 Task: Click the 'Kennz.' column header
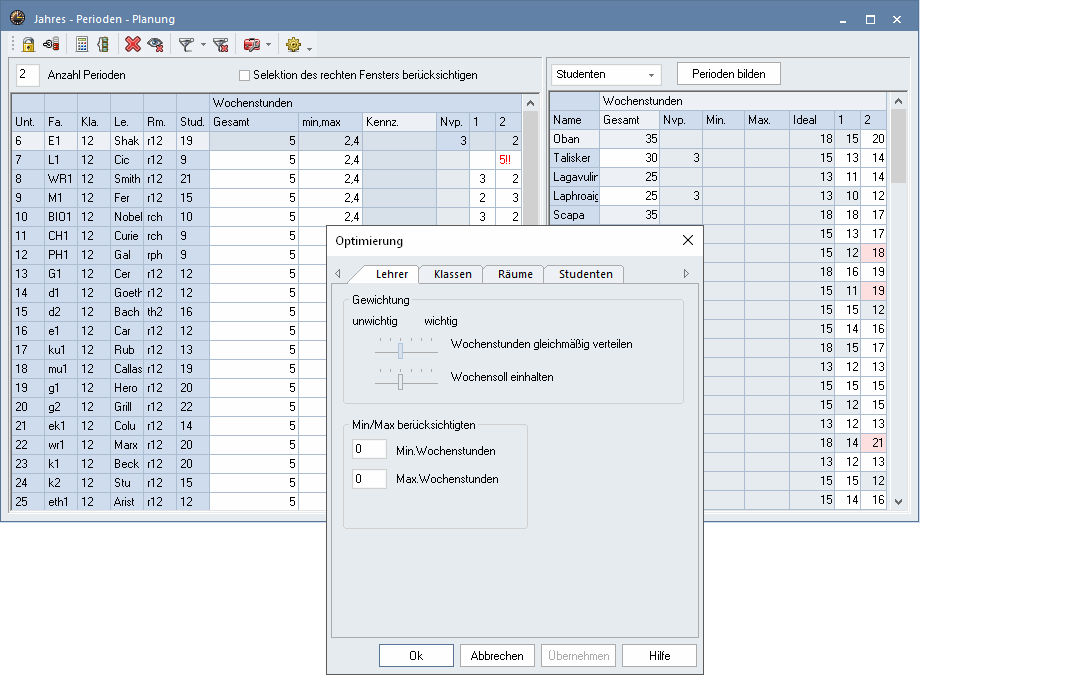pyautogui.click(x=399, y=122)
